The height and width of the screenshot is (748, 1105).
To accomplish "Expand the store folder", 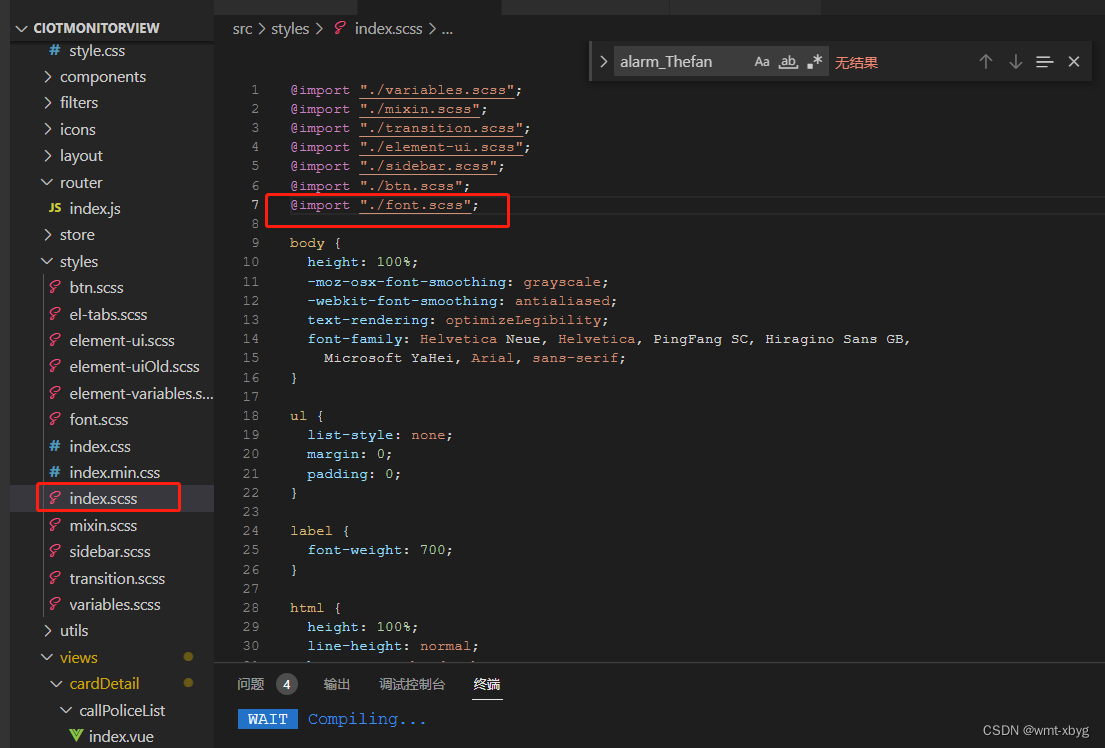I will [x=48, y=235].
